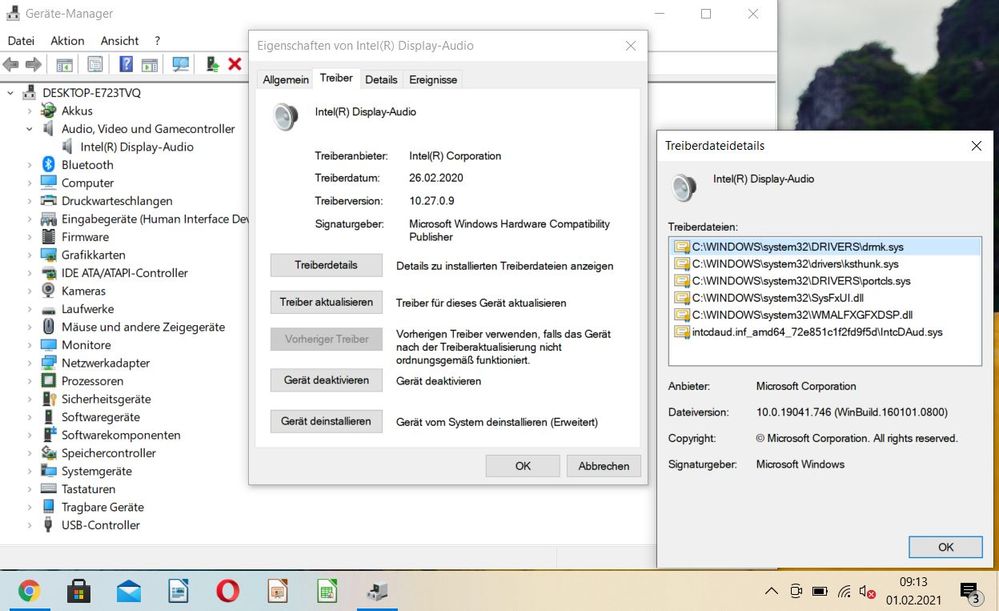Screen dimensions: 999x611
Task: Expand the Grafikkarten tree node
Action: pos(30,255)
